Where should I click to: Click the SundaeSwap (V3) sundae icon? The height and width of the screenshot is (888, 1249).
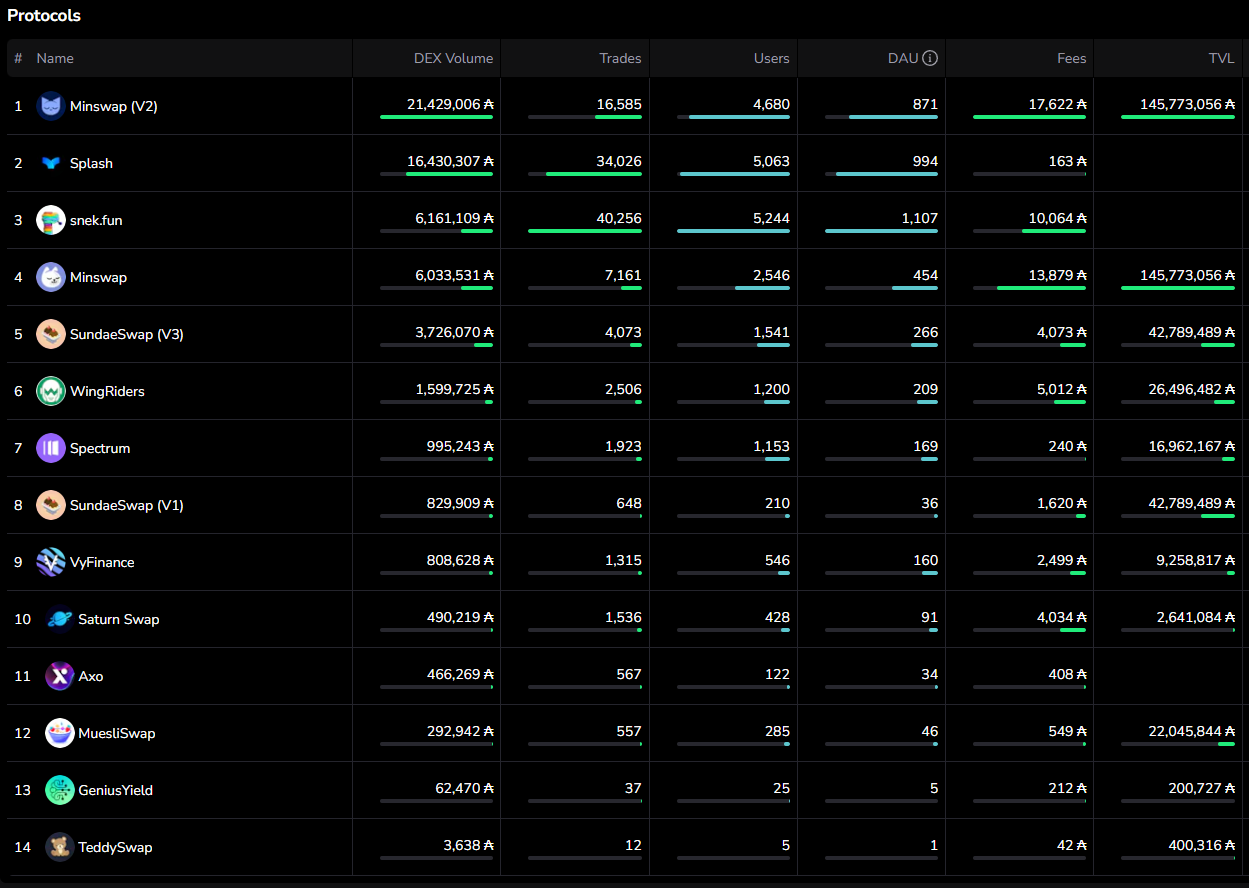click(51, 334)
